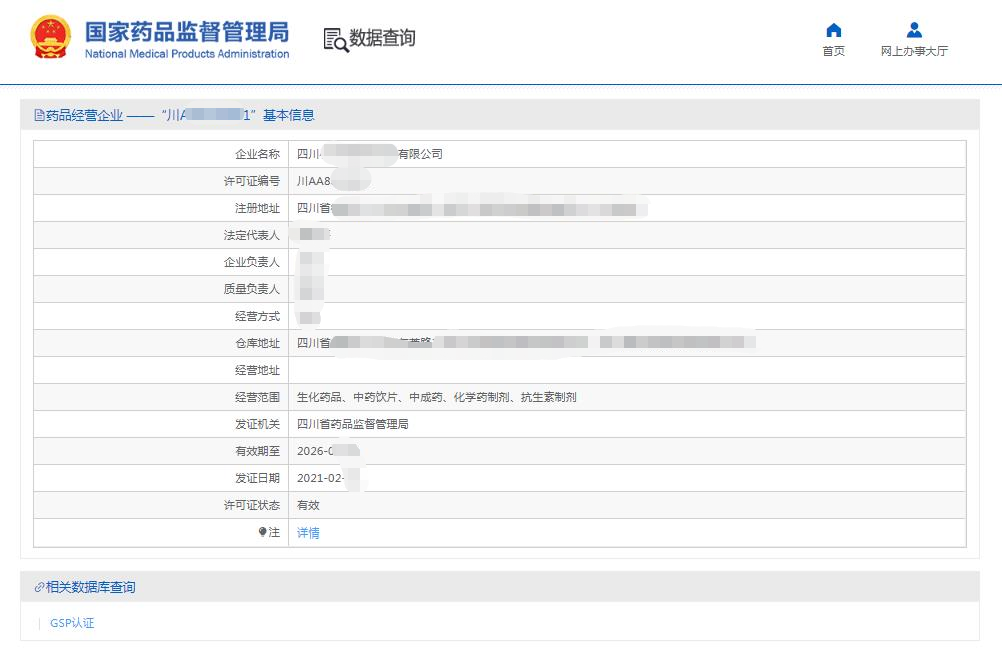Go to 首页 text label

point(833,51)
